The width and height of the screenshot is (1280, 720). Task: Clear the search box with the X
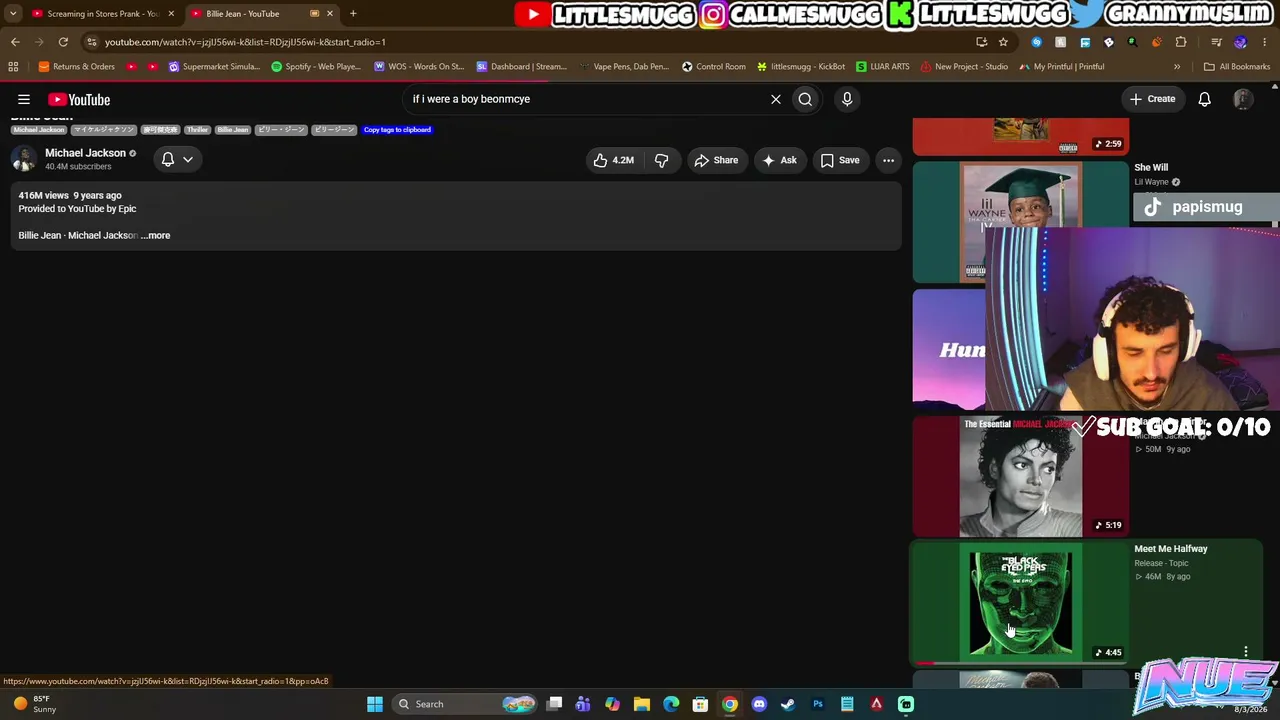(x=776, y=99)
